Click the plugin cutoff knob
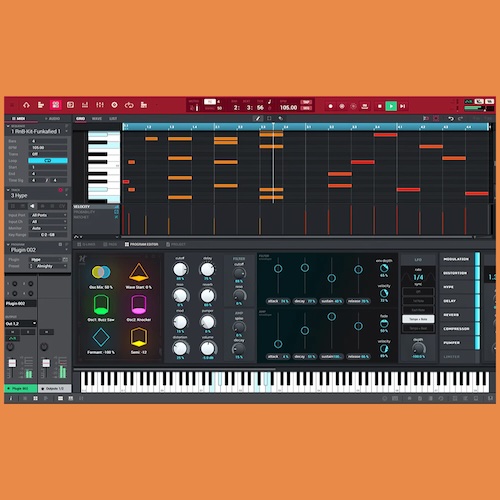Image resolution: width=500 pixels, height=500 pixels. coord(180,269)
